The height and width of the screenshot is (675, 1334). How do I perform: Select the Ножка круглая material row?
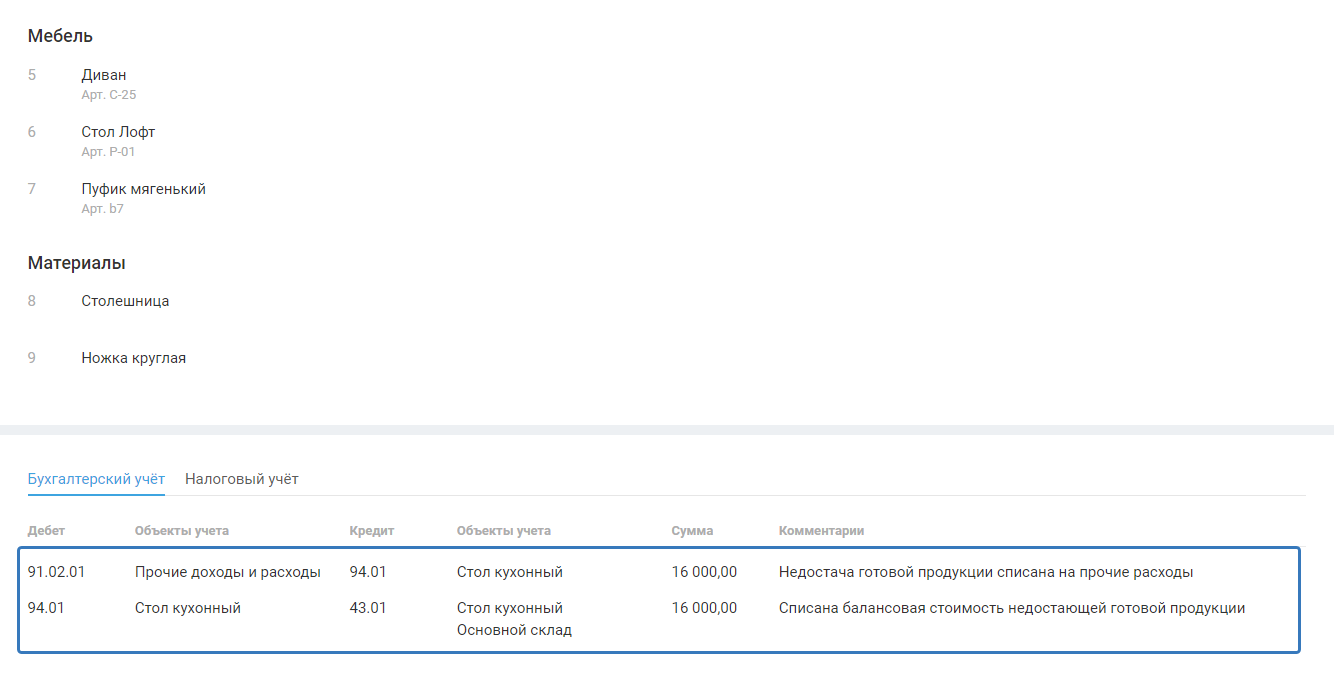(134, 358)
